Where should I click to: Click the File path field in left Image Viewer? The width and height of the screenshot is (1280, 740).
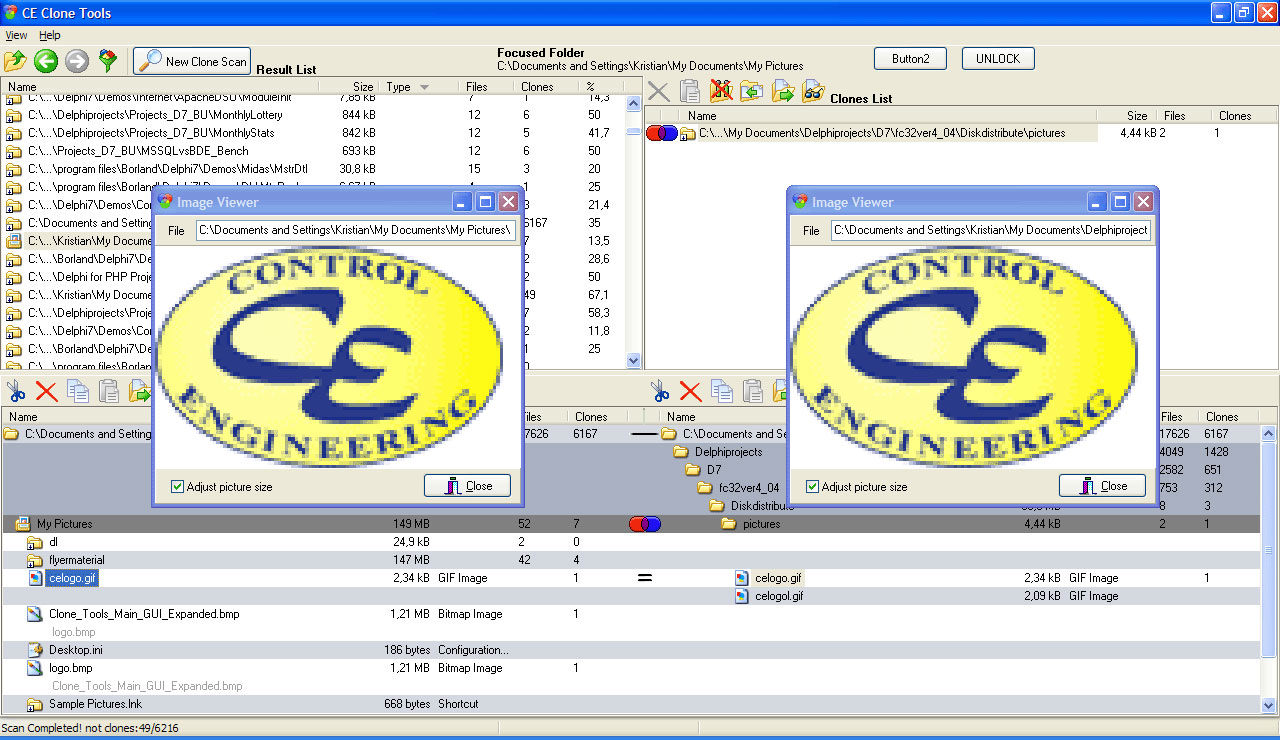[x=356, y=230]
